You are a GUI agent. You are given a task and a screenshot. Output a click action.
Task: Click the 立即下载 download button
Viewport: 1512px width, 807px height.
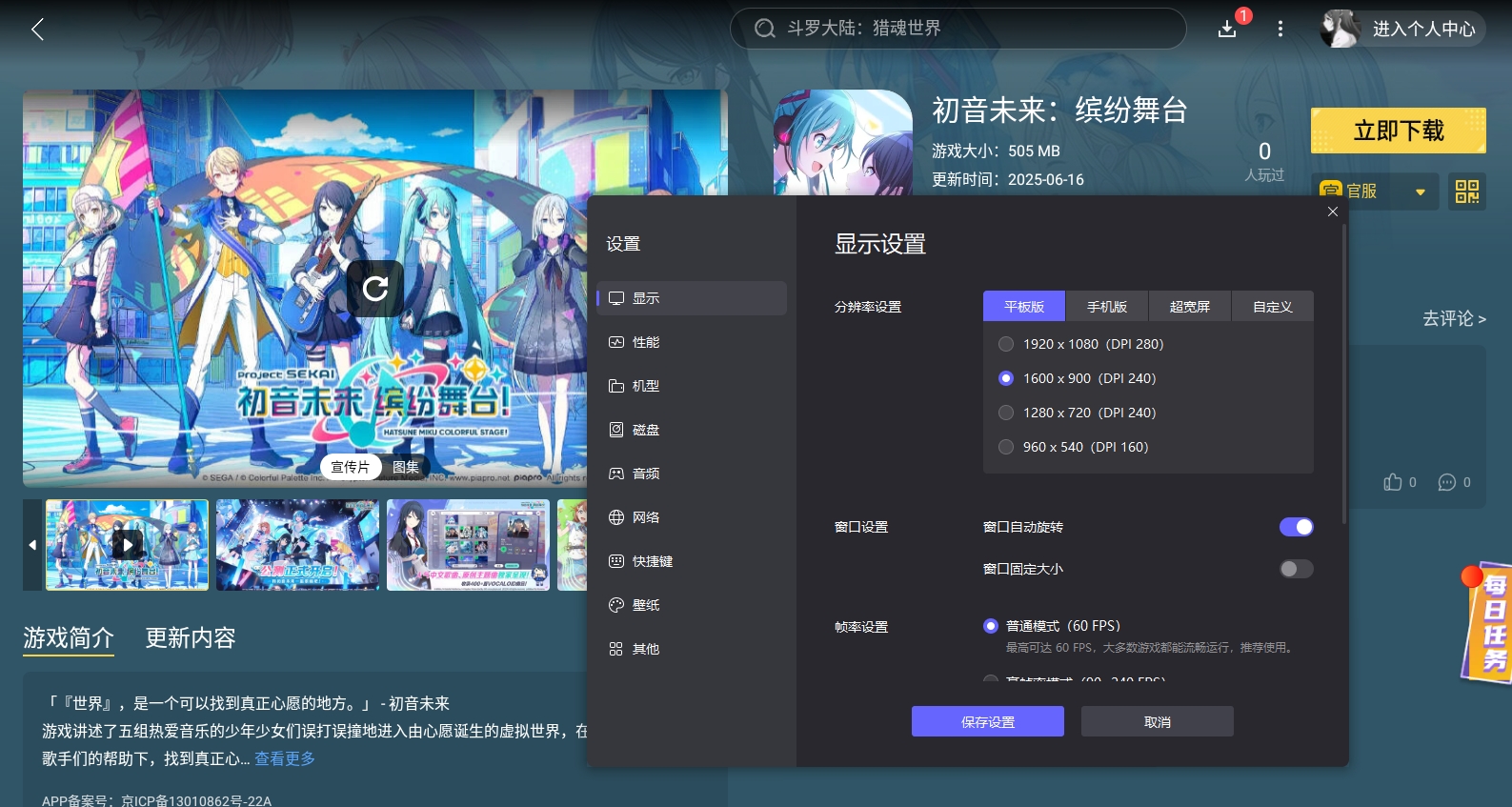(x=1399, y=131)
